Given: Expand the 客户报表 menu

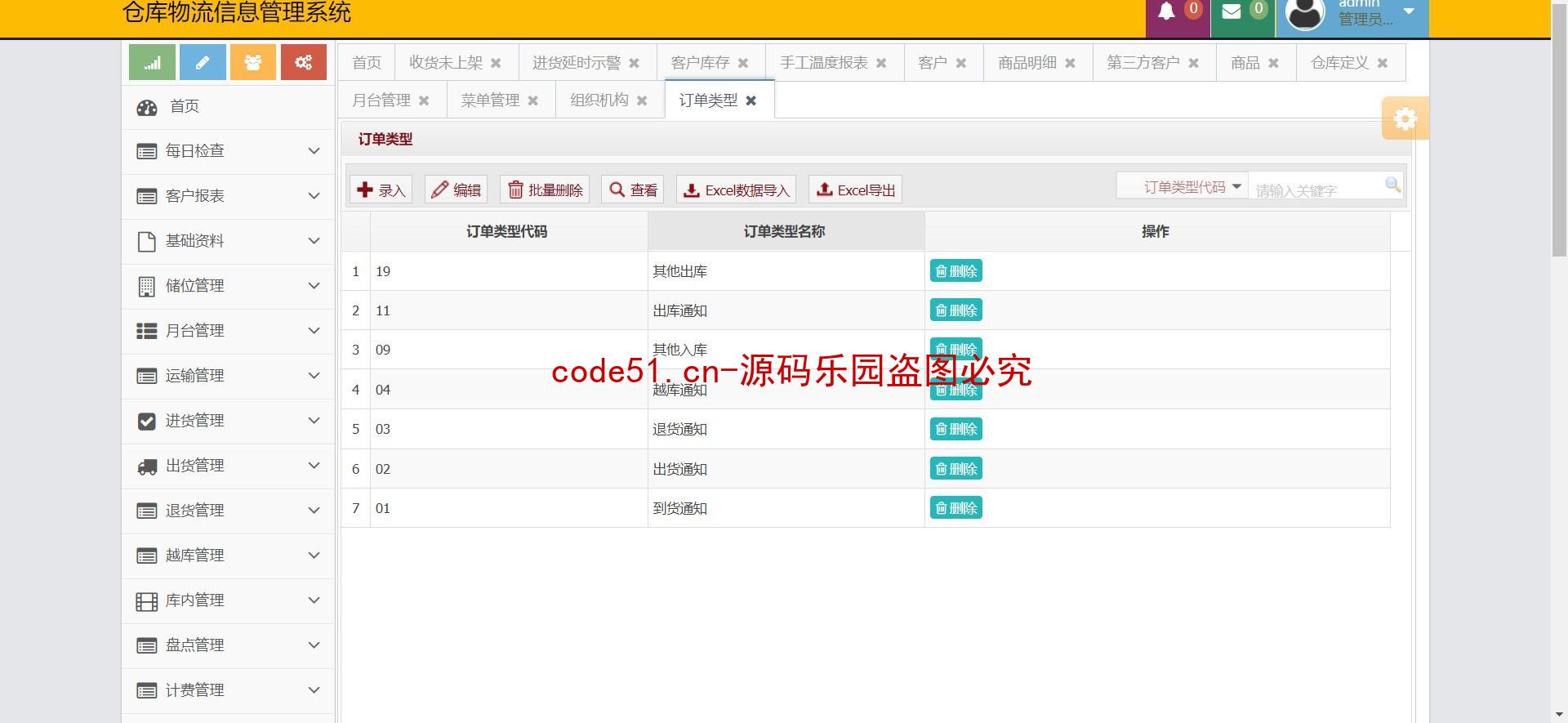Looking at the screenshot, I should coord(227,196).
